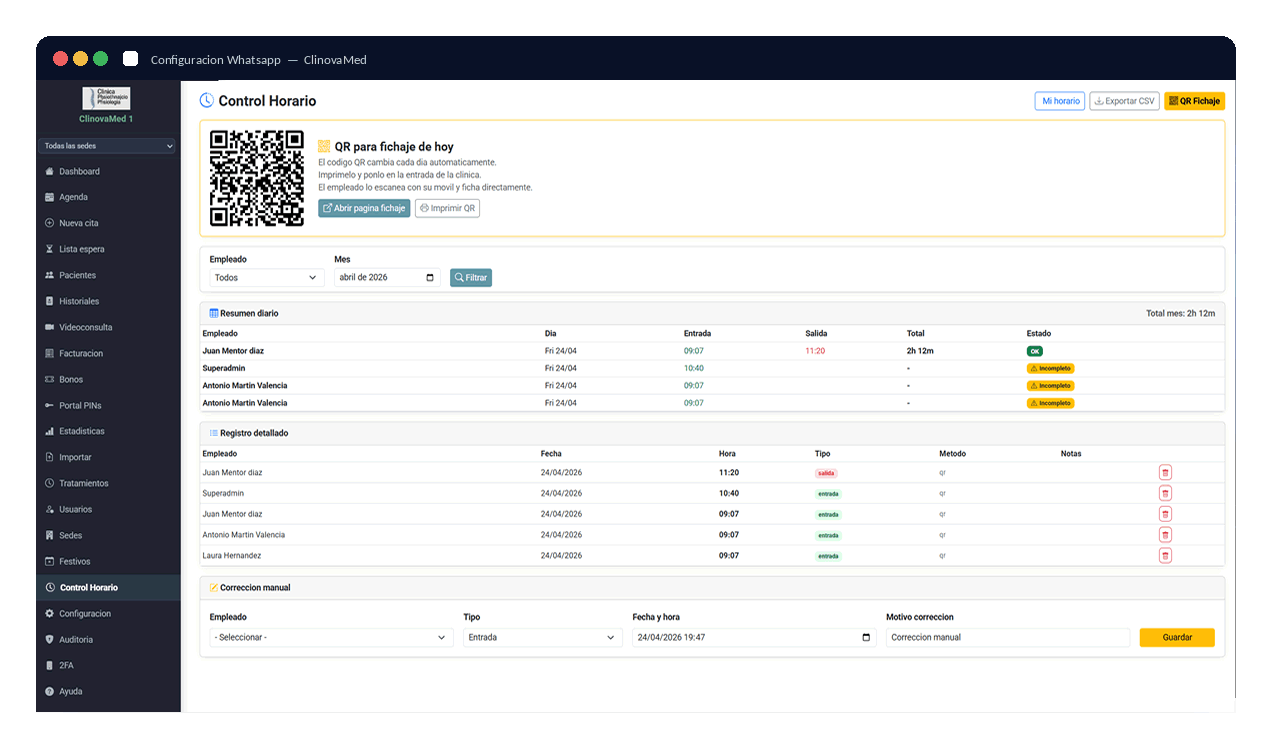Image resolution: width=1272 pixels, height=745 pixels.
Task: Open the Tipo dropdown showing Entrada
Action: click(x=543, y=637)
